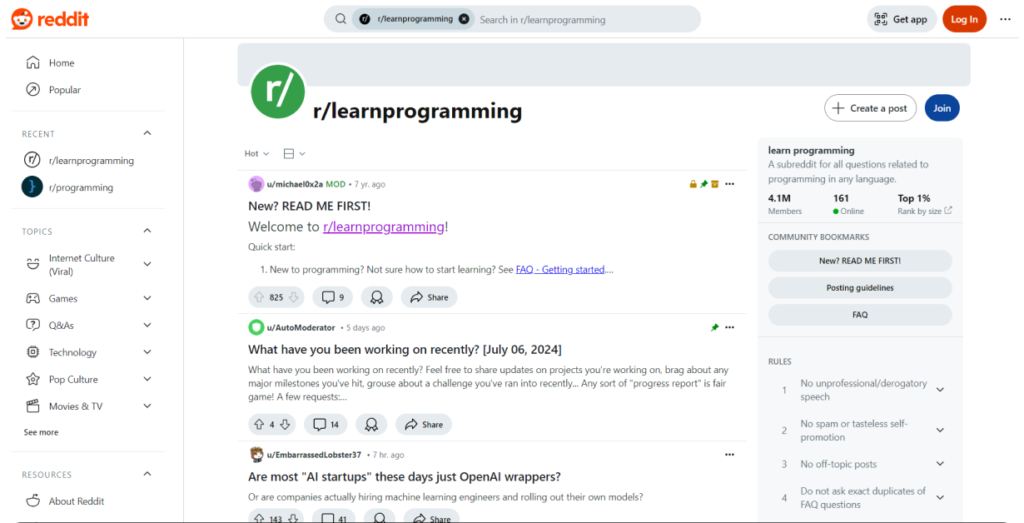The height and width of the screenshot is (523, 1024).
Task: Click the Log In button
Action: tap(964, 19)
